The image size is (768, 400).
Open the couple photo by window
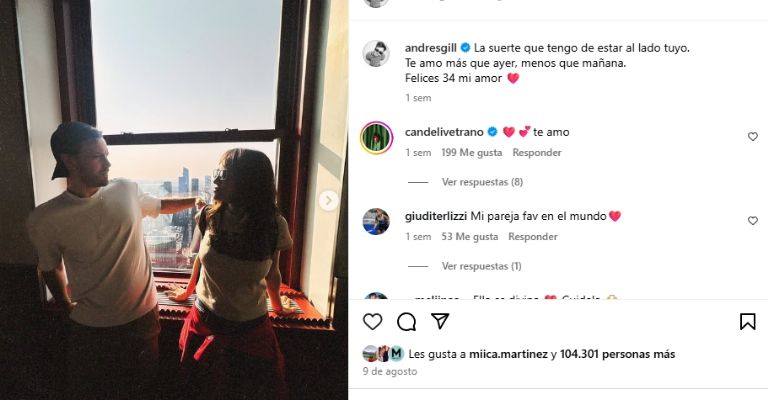(174, 200)
